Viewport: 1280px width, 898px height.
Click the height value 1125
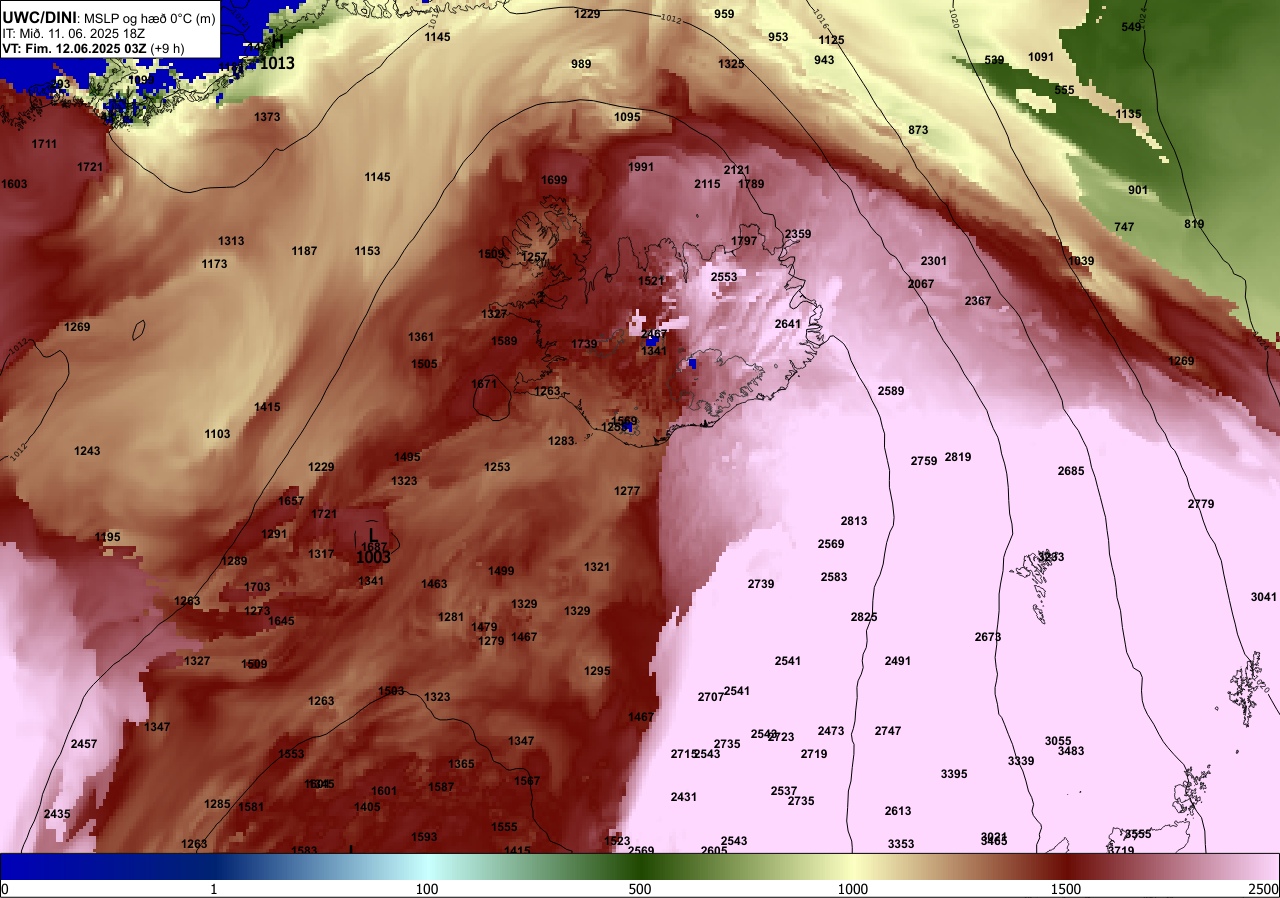pos(831,40)
